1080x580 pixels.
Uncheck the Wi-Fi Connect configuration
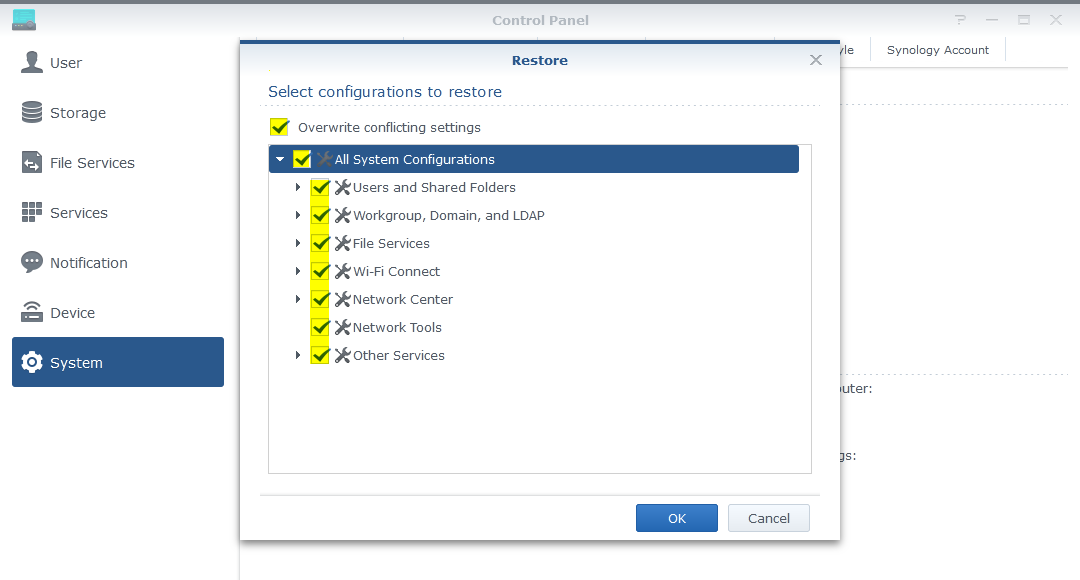point(320,271)
